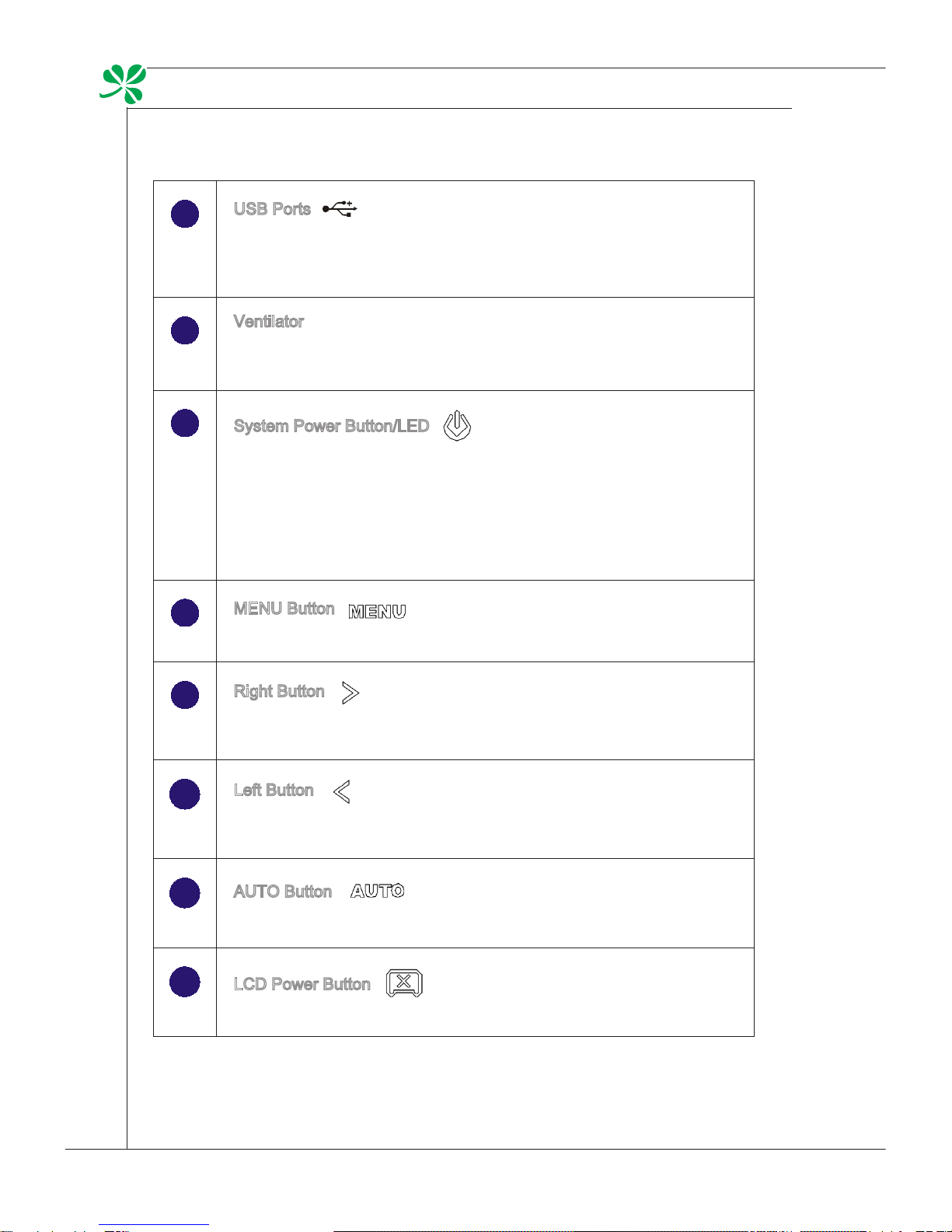Select the MENU Button label
Image resolution: width=952 pixels, height=1232 pixels.
point(284,609)
